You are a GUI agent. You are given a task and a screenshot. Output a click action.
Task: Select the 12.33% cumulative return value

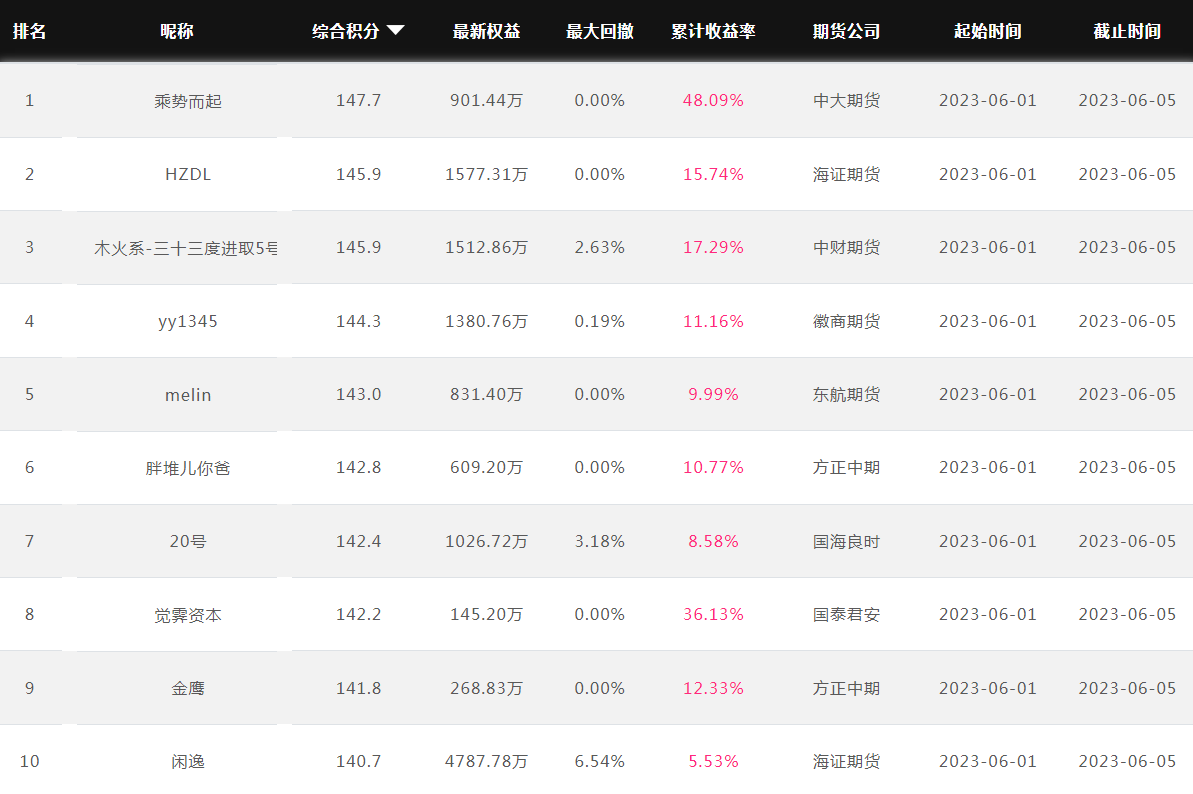pos(713,688)
